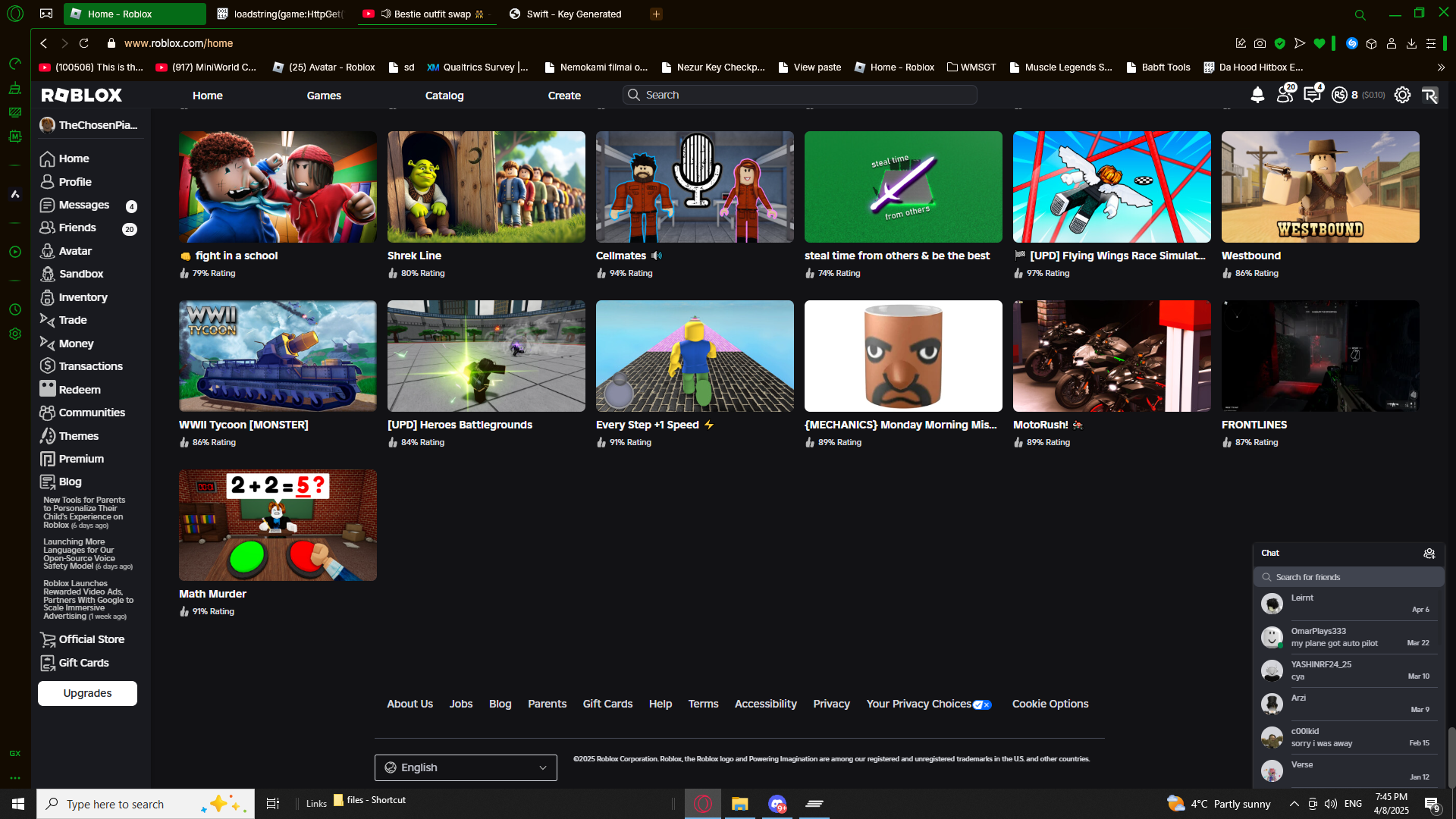Toggle Your Privacy Choices switch icon

[x=982, y=704]
